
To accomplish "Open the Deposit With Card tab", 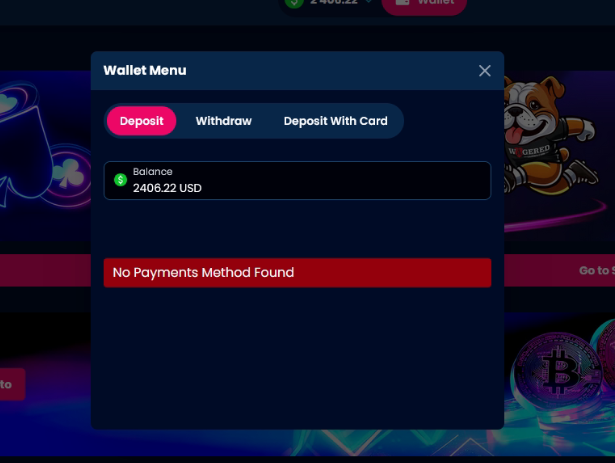I will (335, 121).
